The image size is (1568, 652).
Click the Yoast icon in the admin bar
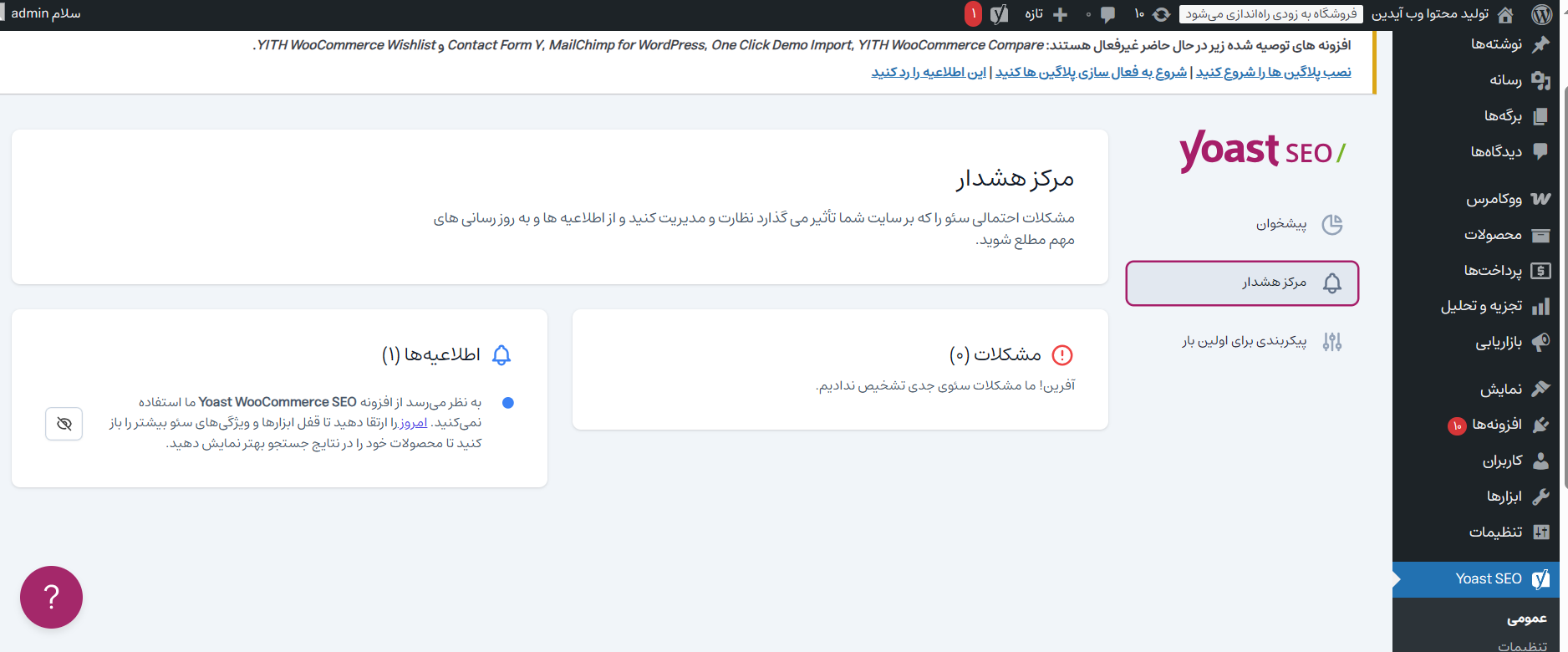[999, 14]
